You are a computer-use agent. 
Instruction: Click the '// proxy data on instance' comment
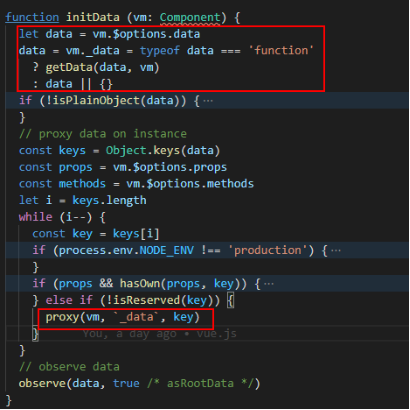point(103,134)
